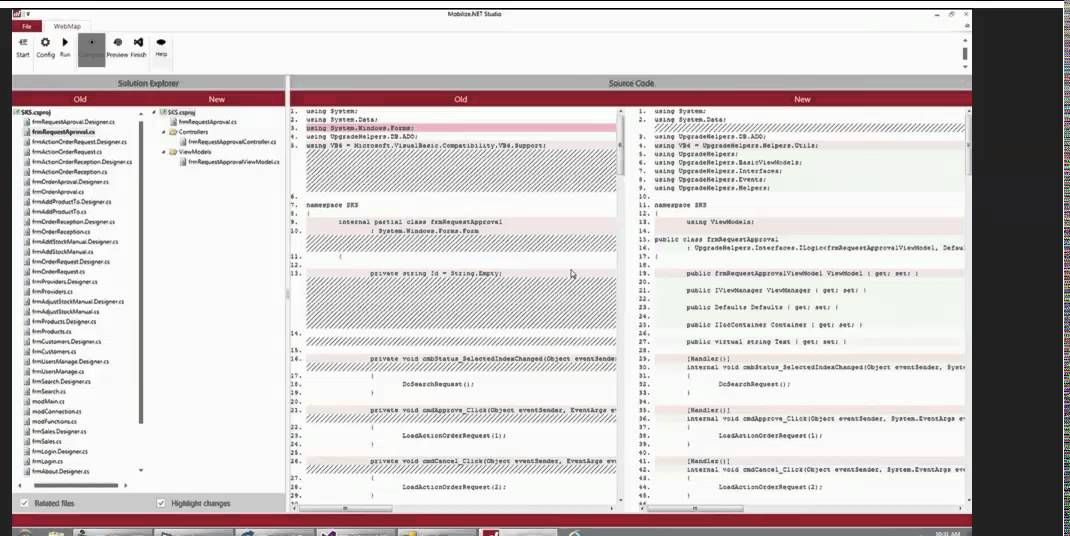Click the New header of Source Code

click(x=802, y=99)
